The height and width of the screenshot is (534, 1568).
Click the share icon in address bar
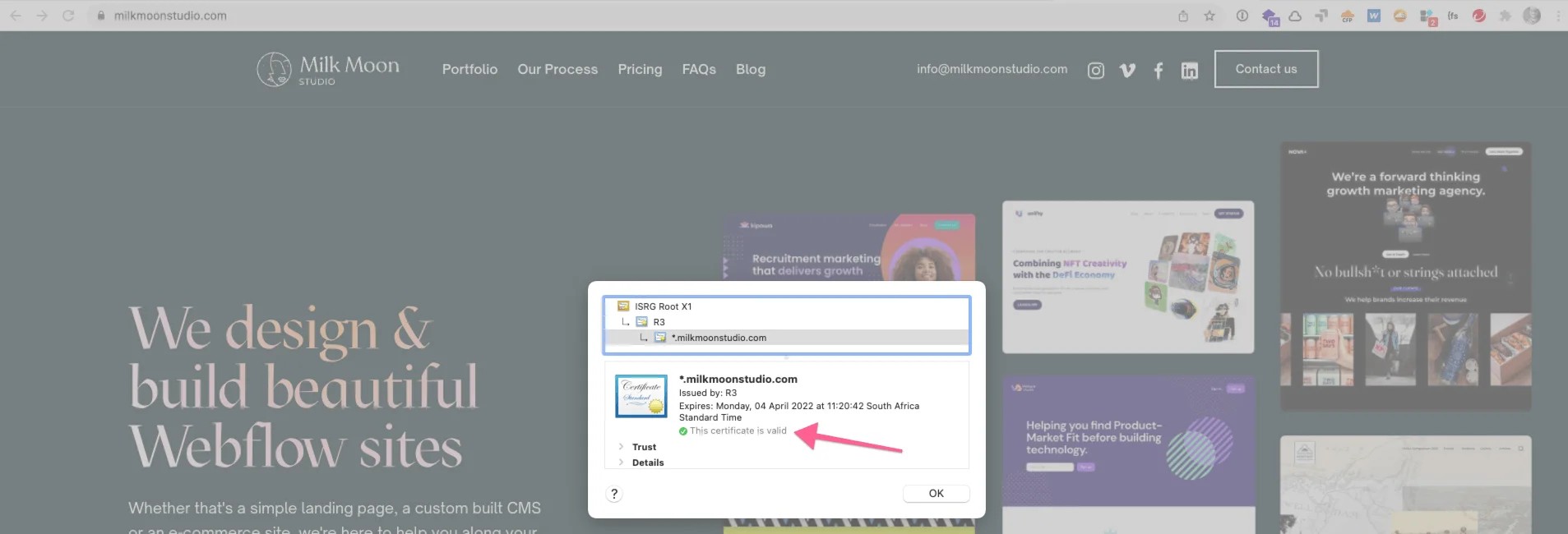1183,16
